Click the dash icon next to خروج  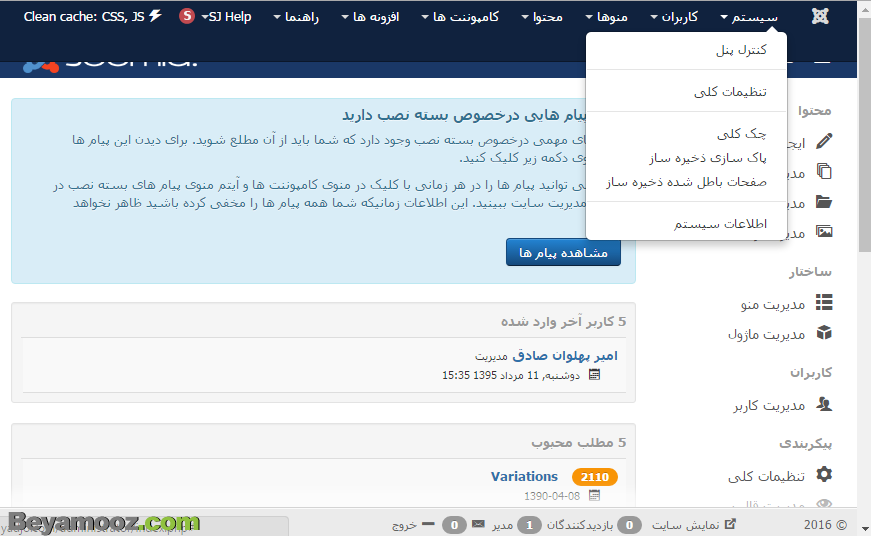428,524
